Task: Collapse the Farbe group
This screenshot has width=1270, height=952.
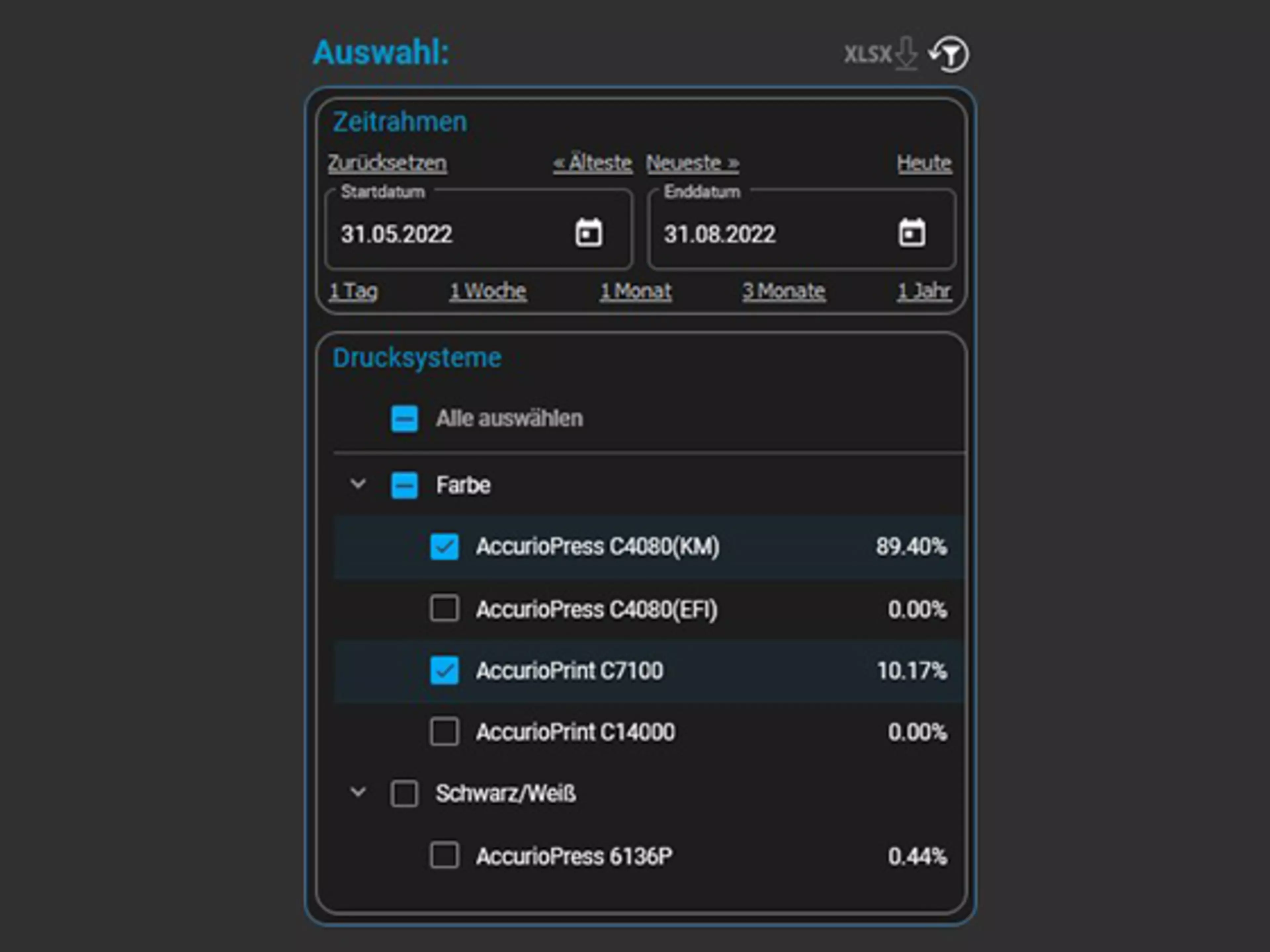Action: pos(358,484)
